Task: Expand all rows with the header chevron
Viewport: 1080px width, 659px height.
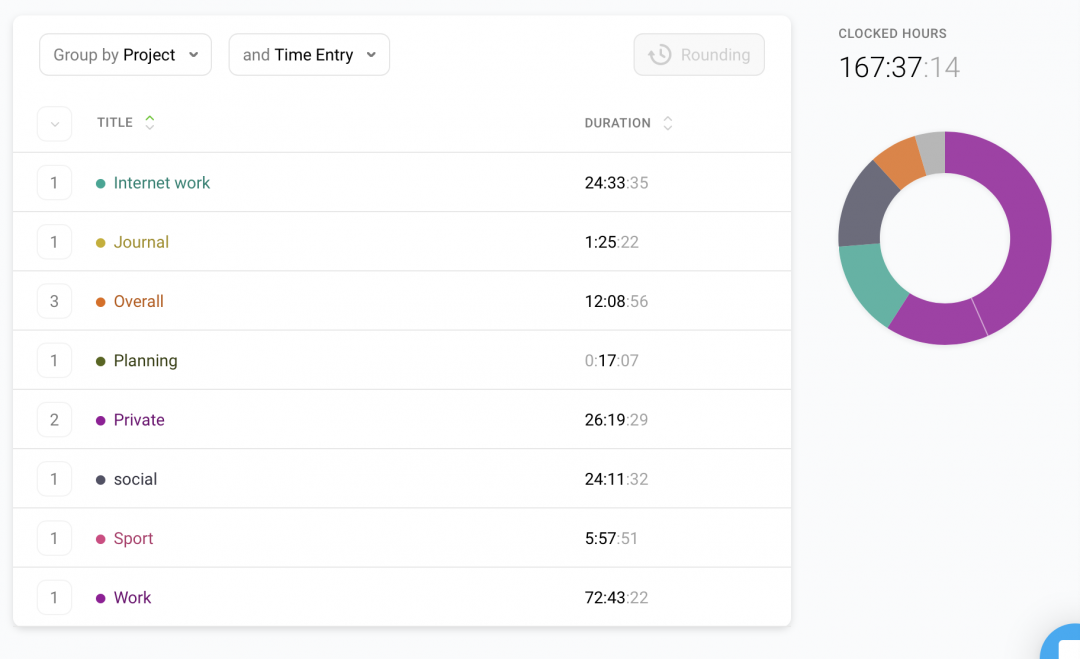Action: click(54, 124)
